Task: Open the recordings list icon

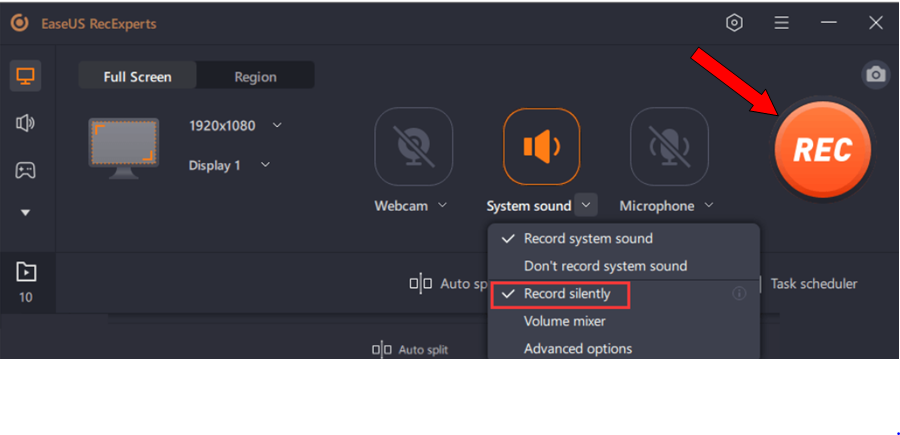Action: click(x=26, y=272)
